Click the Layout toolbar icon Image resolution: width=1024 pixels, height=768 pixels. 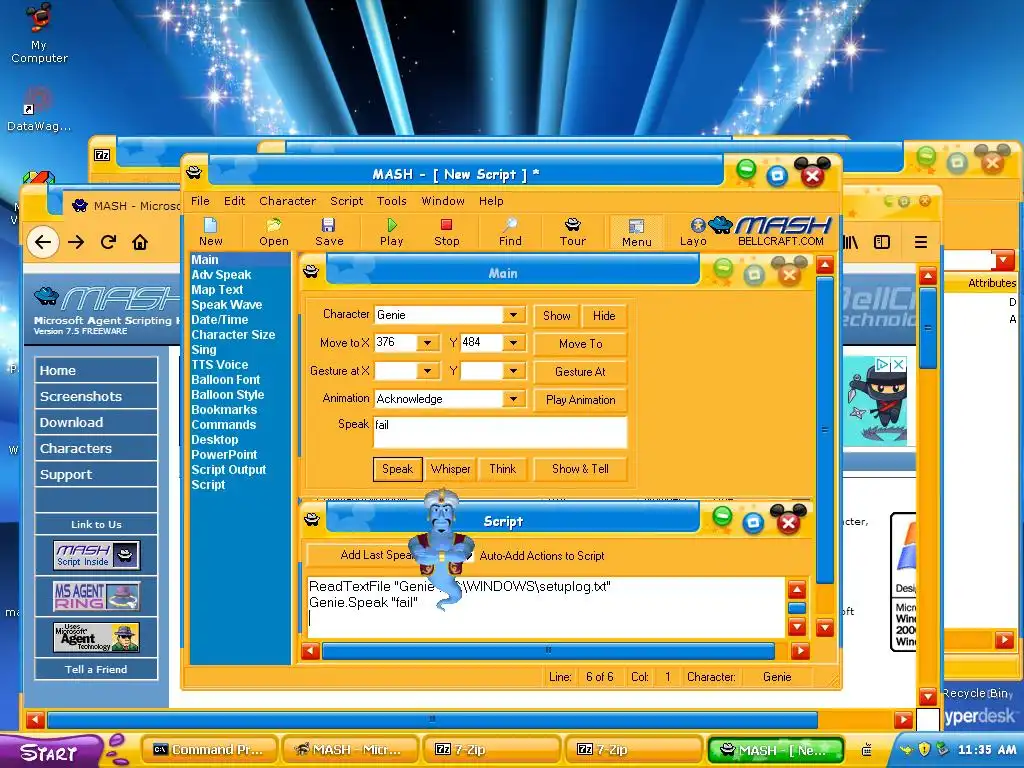(x=693, y=232)
